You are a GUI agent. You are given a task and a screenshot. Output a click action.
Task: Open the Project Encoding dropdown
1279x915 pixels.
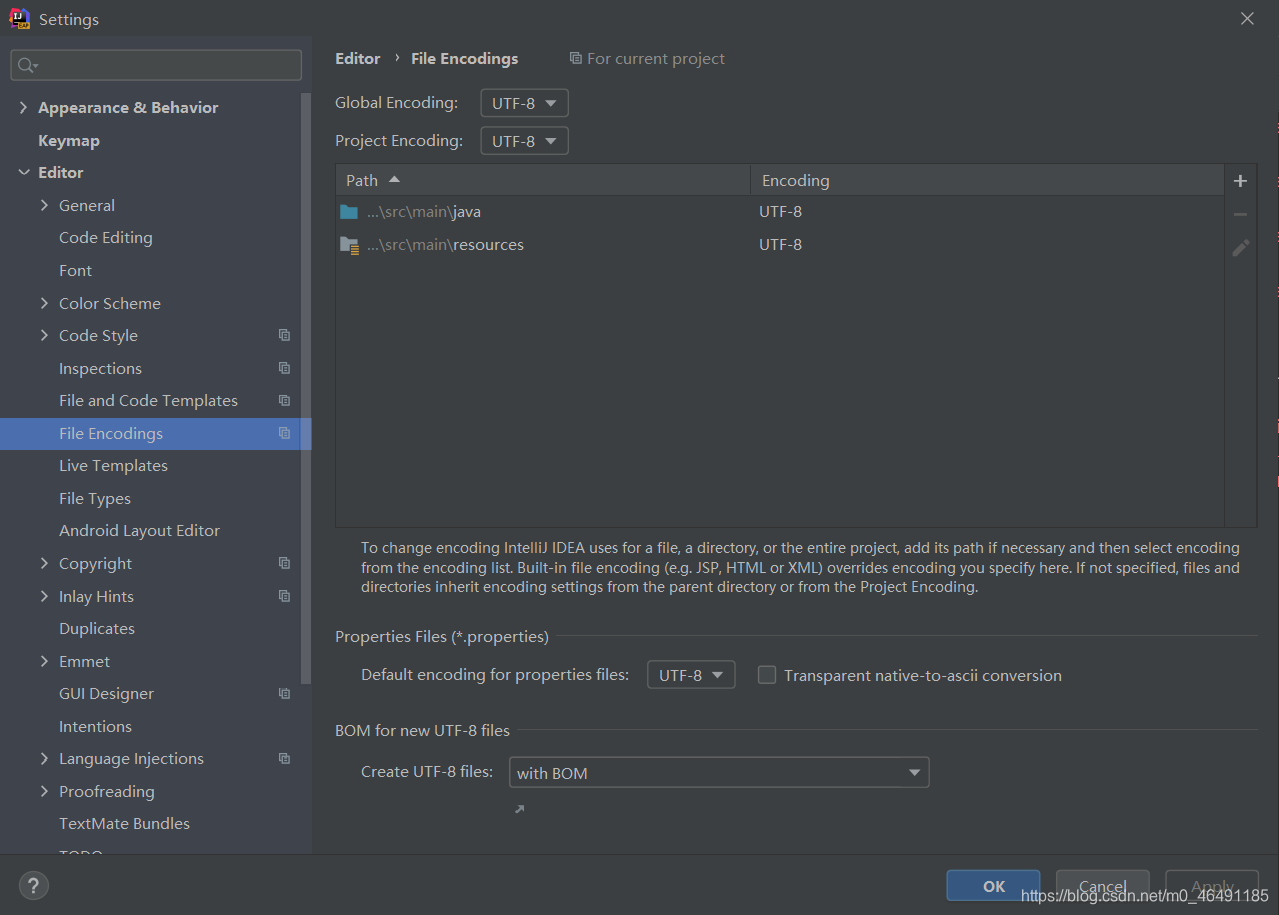point(524,141)
